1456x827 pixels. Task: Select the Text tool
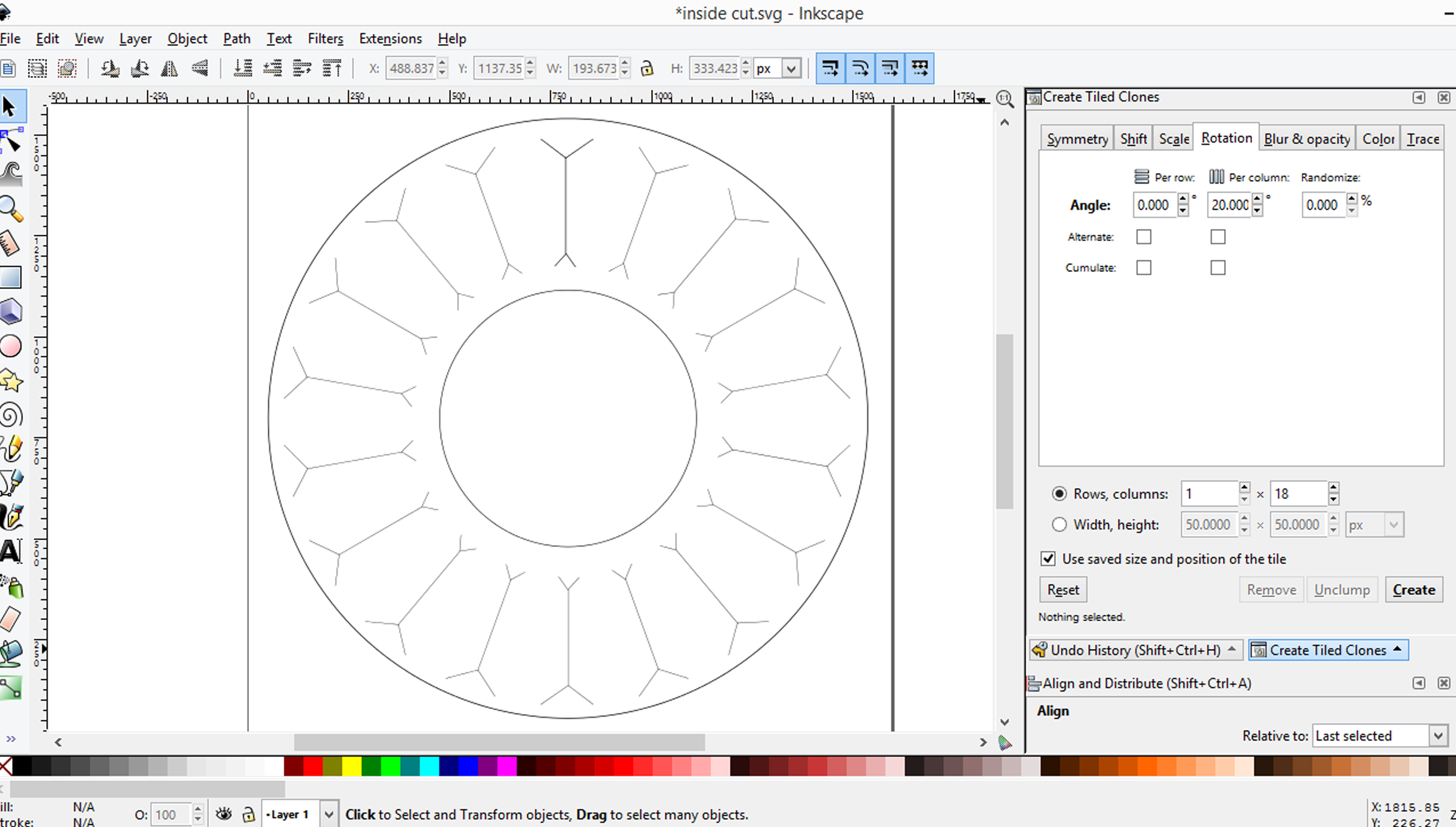click(10, 551)
